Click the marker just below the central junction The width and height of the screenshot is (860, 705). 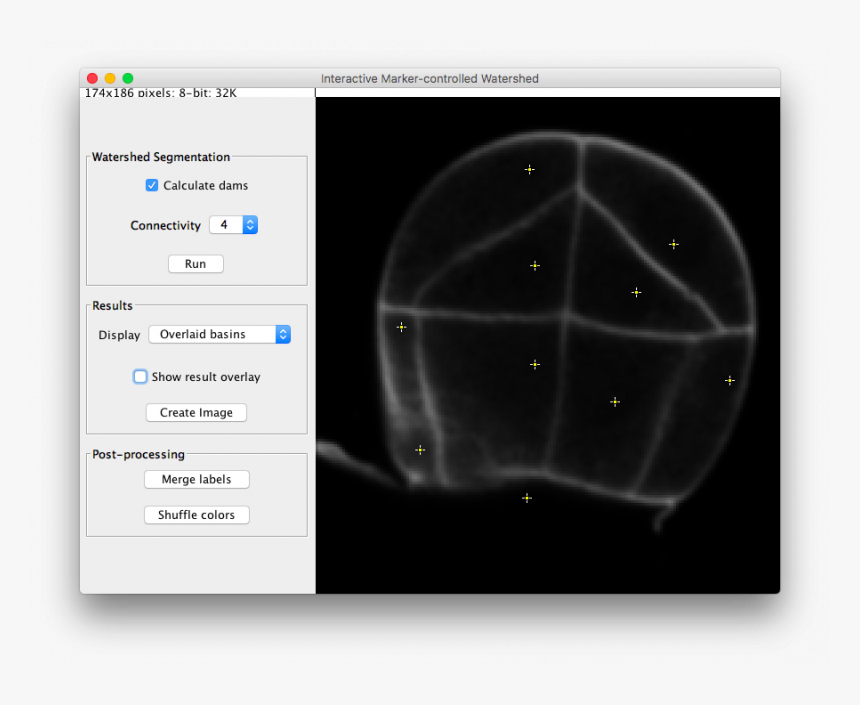pyautogui.click(x=535, y=365)
